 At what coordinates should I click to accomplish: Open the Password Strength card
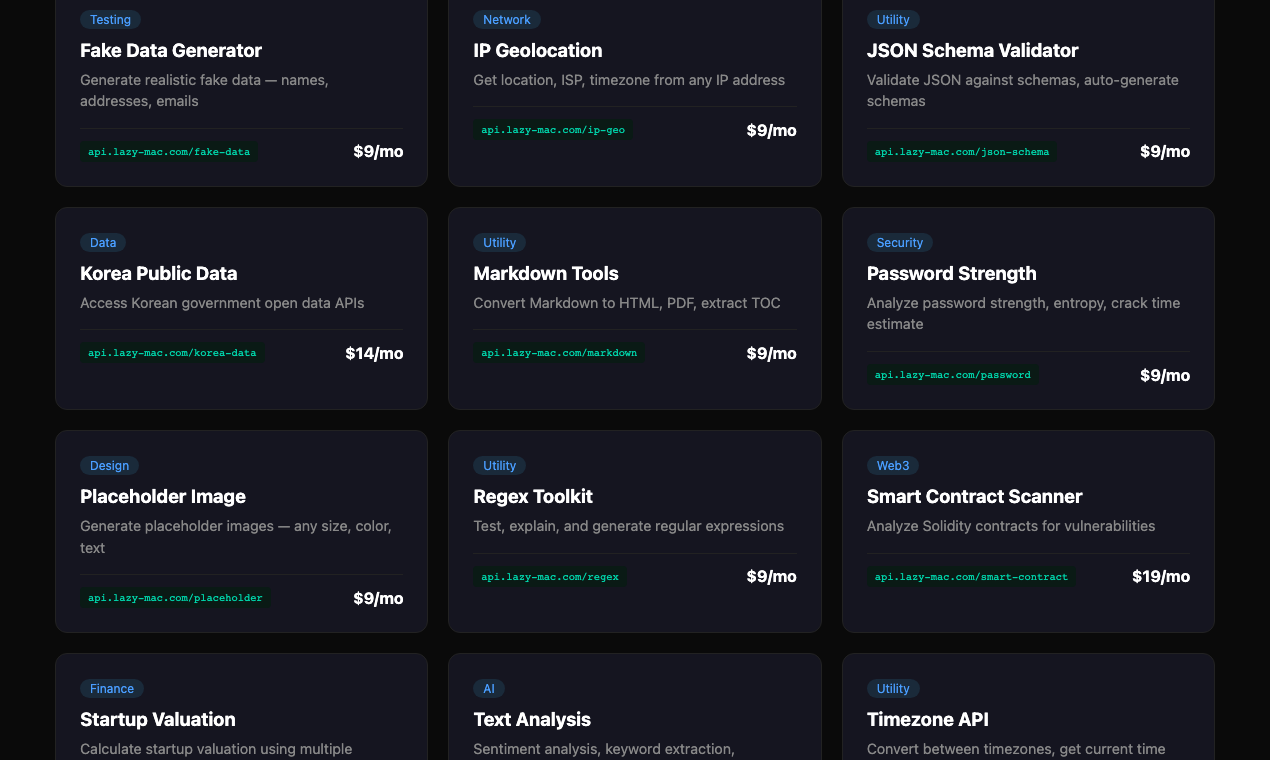[1028, 308]
